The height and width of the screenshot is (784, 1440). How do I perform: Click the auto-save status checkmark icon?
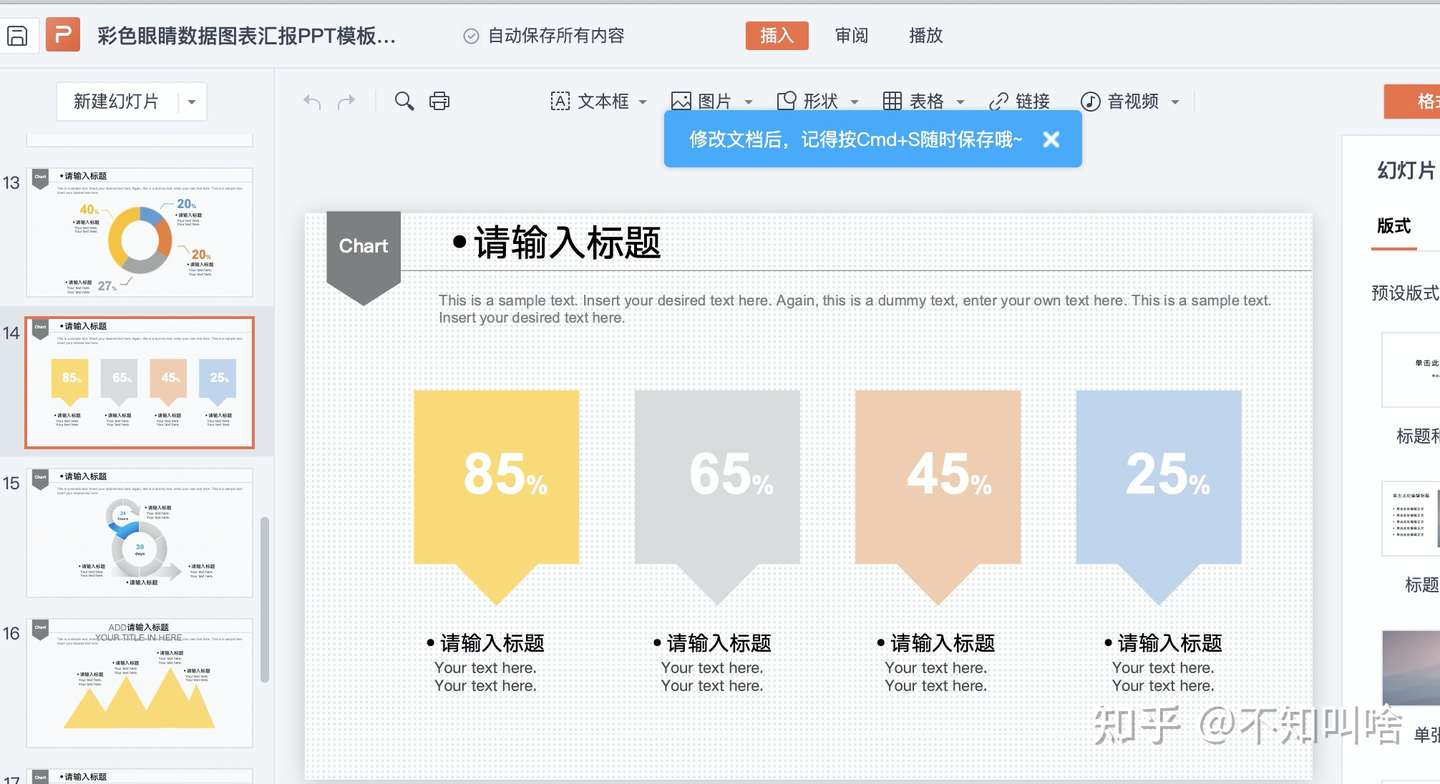click(471, 36)
